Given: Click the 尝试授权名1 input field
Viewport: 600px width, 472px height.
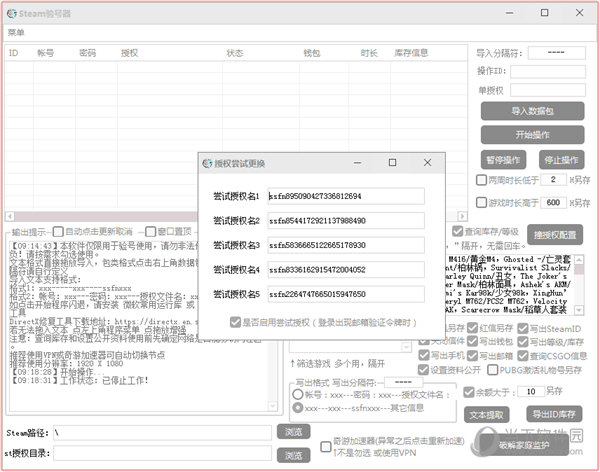Looking at the screenshot, I should [x=346, y=196].
